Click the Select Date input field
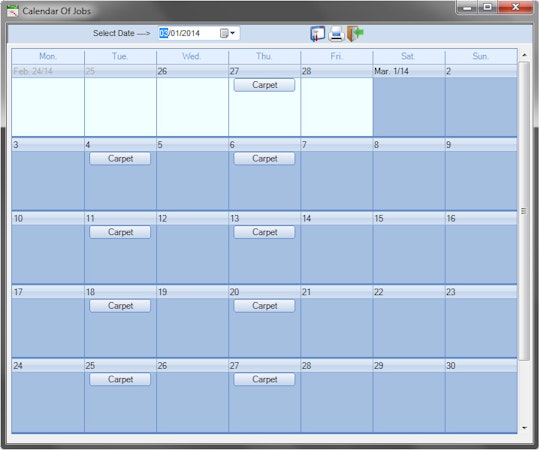Viewport: 539px width, 450px height. (199, 33)
